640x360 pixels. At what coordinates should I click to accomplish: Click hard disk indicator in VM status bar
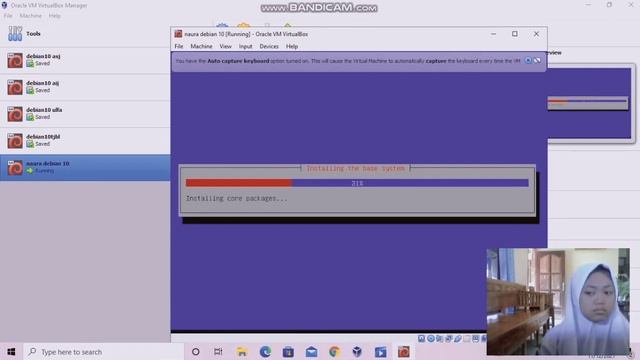tap(421, 339)
